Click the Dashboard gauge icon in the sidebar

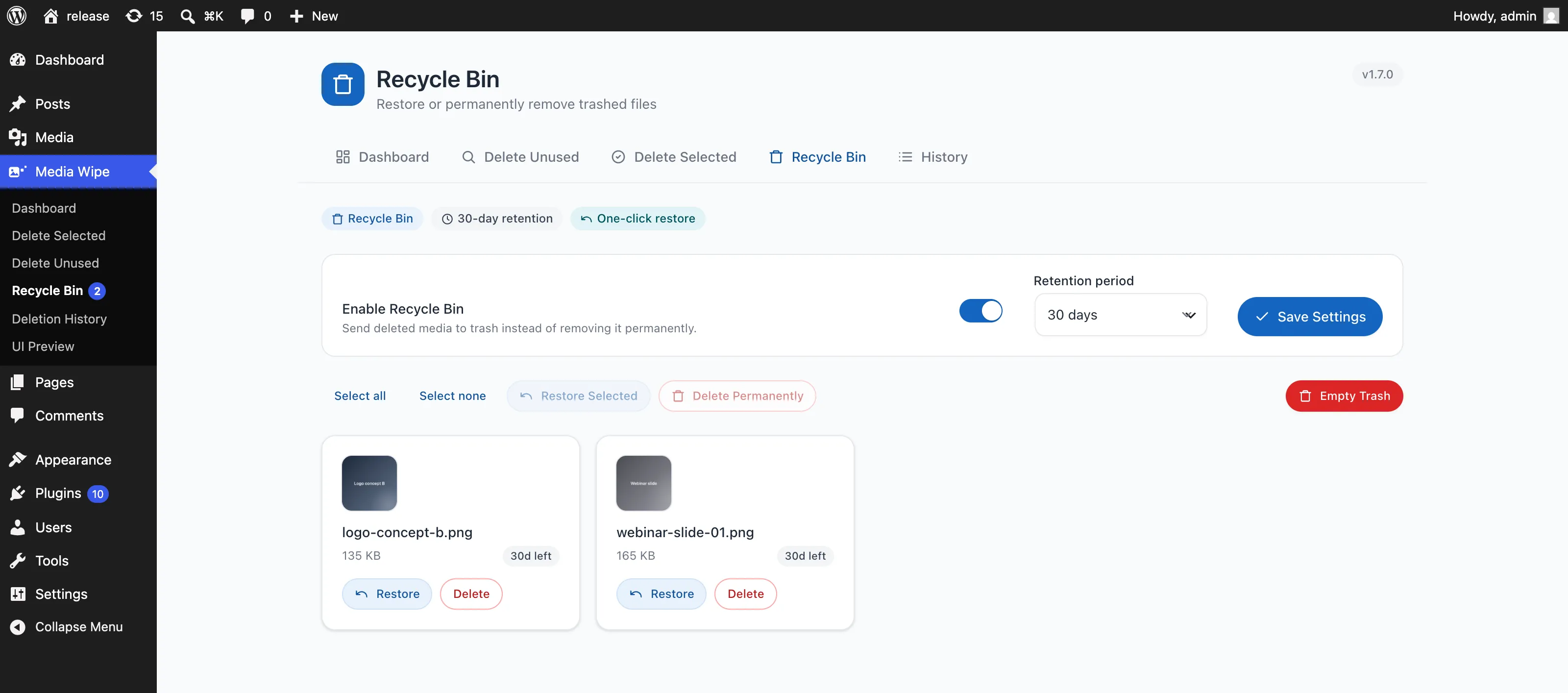tap(18, 60)
